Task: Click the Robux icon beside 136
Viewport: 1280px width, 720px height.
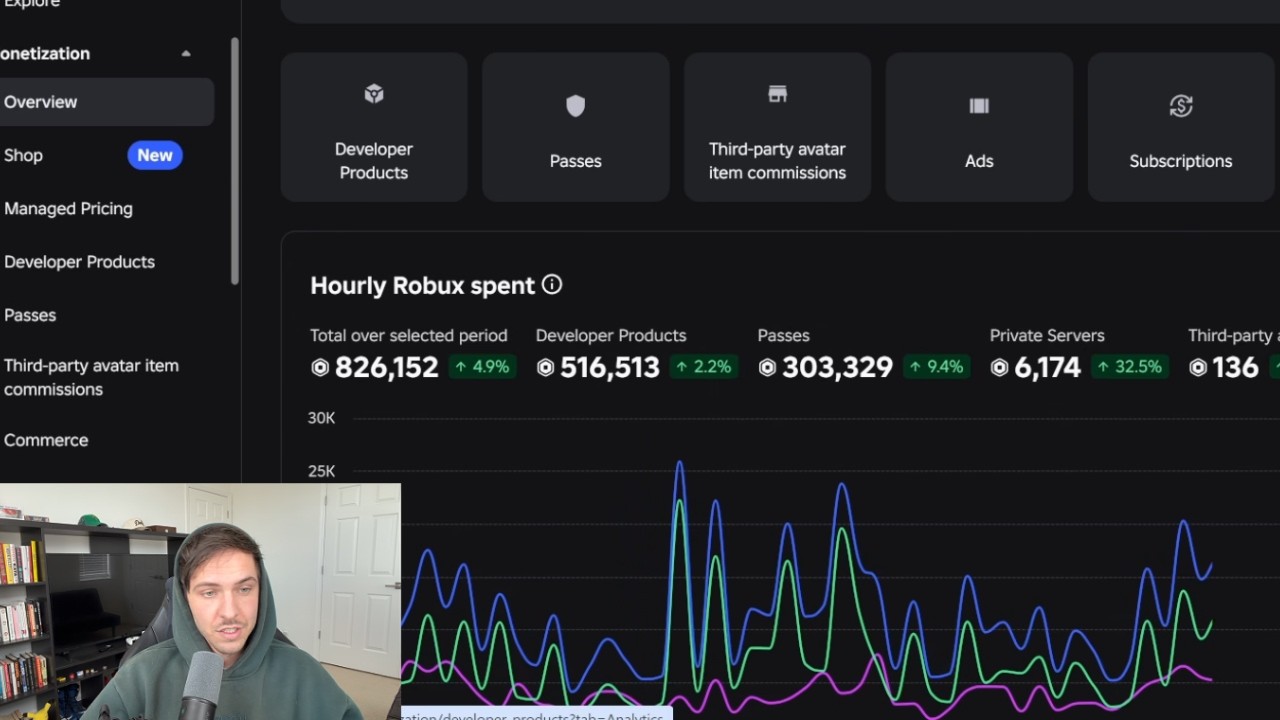Action: pyautogui.click(x=1198, y=368)
